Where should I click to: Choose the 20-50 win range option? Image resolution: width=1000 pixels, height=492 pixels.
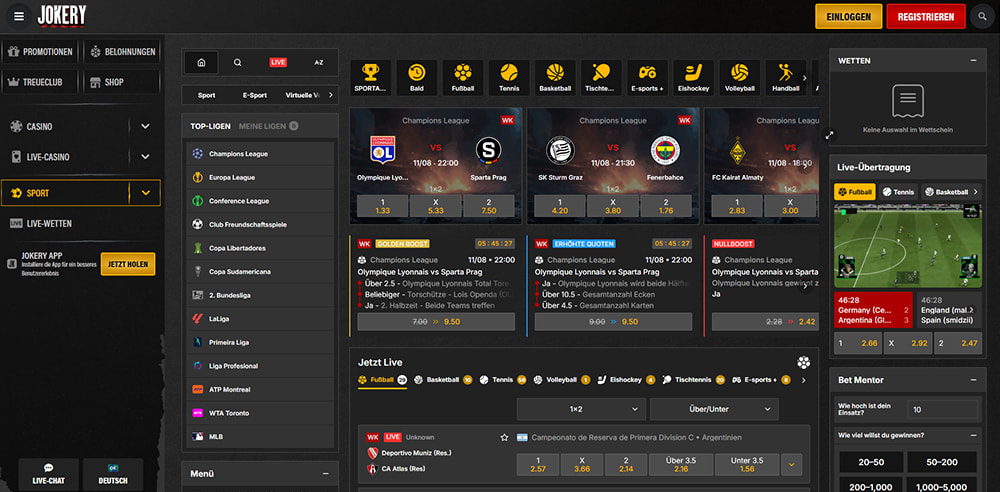(x=871, y=462)
